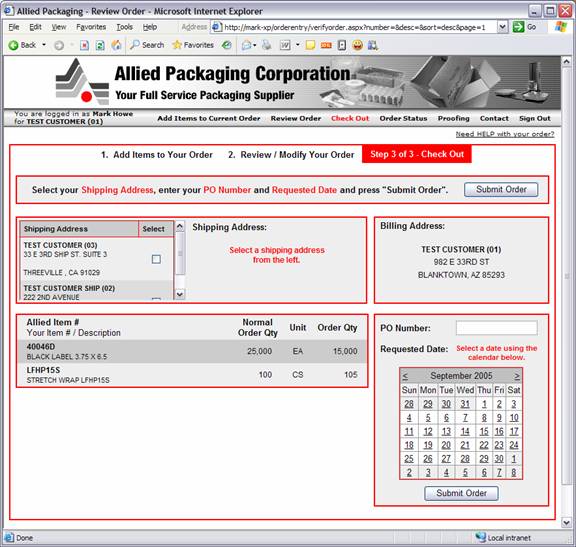Click Add Items to Current Order link
The height and width of the screenshot is (547, 576).
[209, 118]
